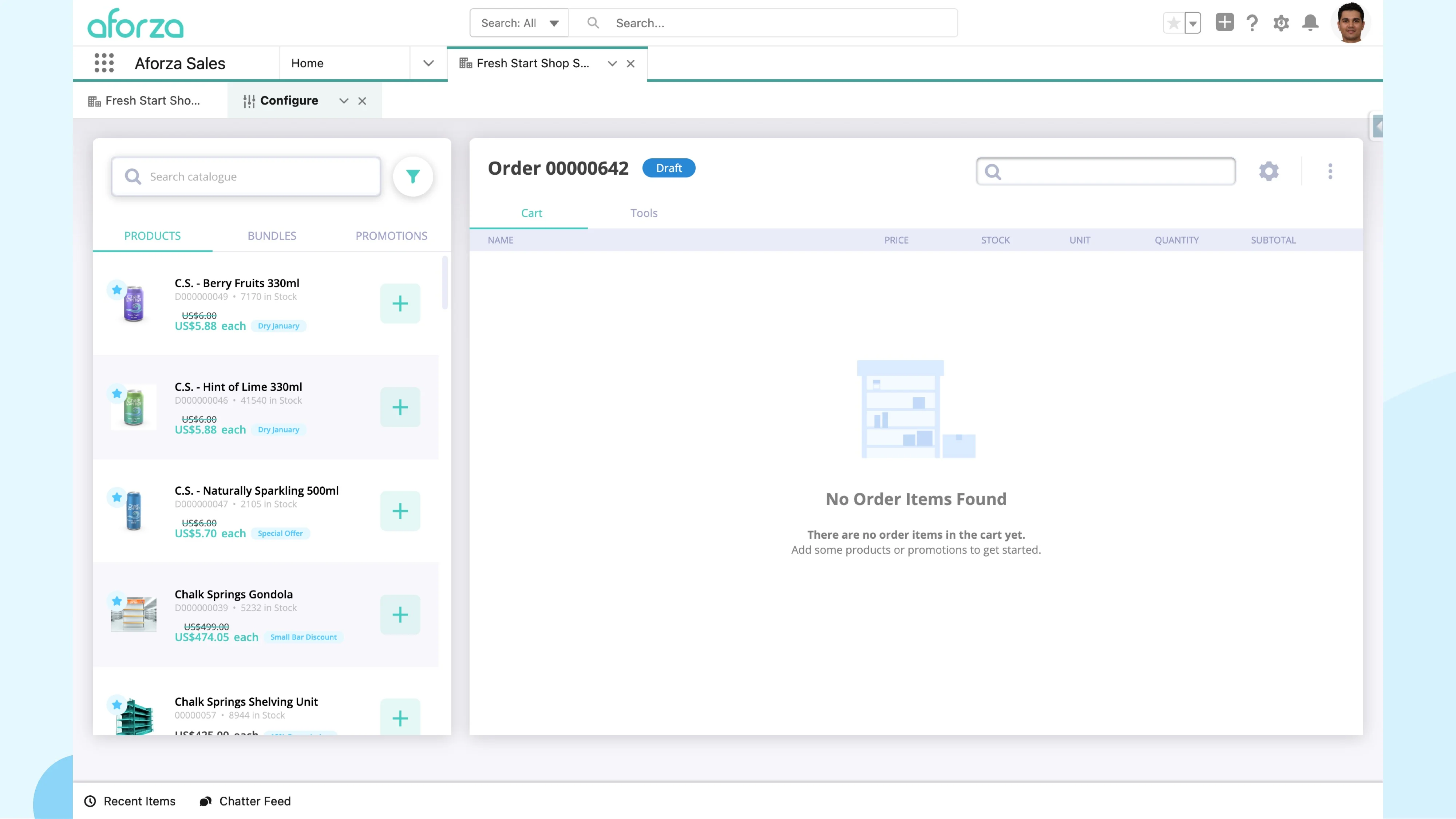The image size is (1456, 819).
Task: Toggle favorite star on Hint of Lime 330ml
Action: click(116, 393)
